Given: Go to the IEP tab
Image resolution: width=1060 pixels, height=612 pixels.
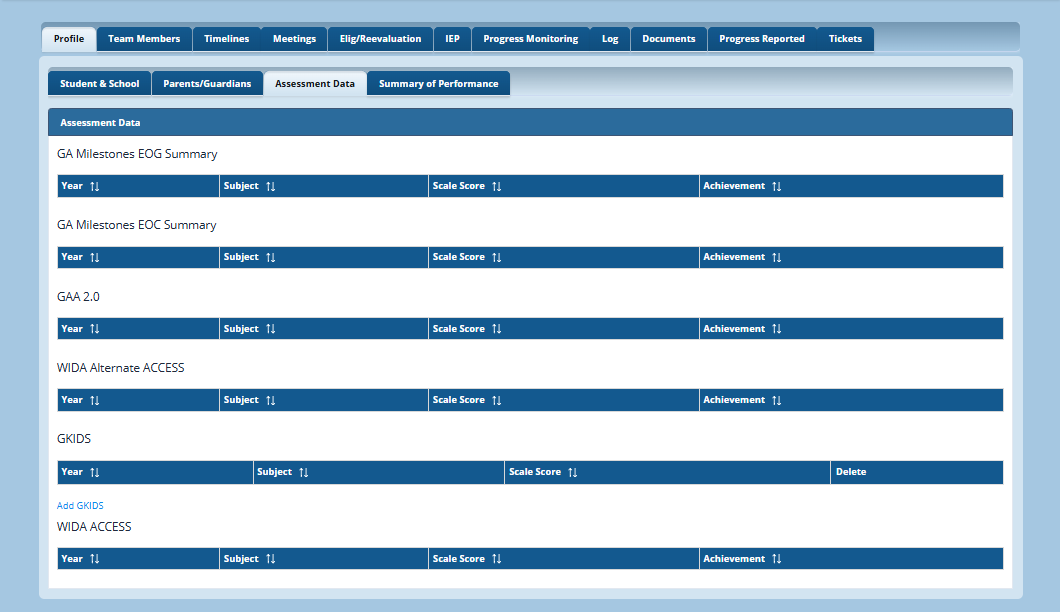Looking at the screenshot, I should point(452,39).
